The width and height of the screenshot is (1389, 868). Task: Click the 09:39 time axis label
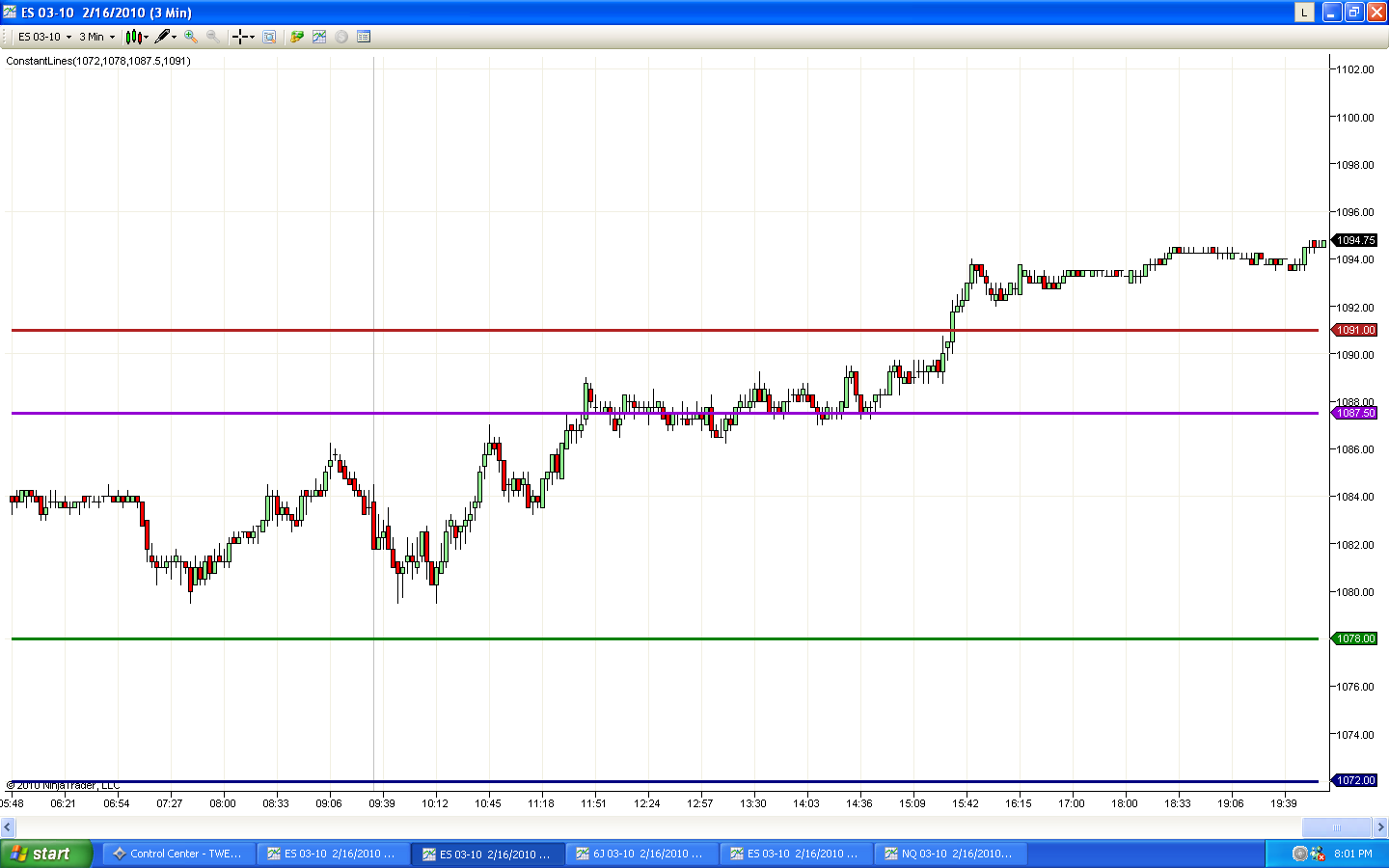click(382, 803)
